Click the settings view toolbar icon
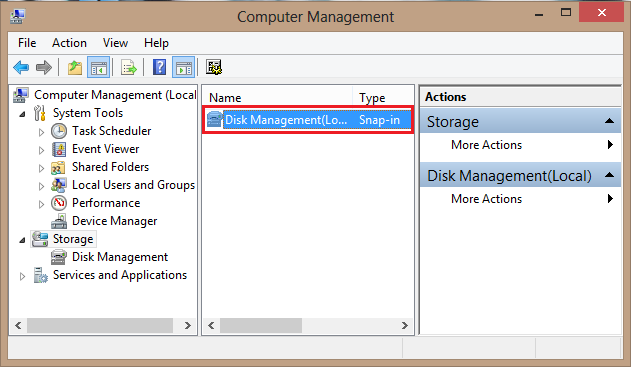The width and height of the screenshot is (631, 367). pos(214,67)
